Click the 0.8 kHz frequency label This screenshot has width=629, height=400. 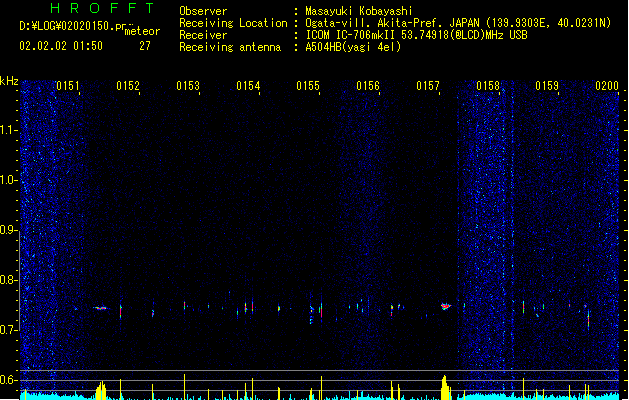8,280
